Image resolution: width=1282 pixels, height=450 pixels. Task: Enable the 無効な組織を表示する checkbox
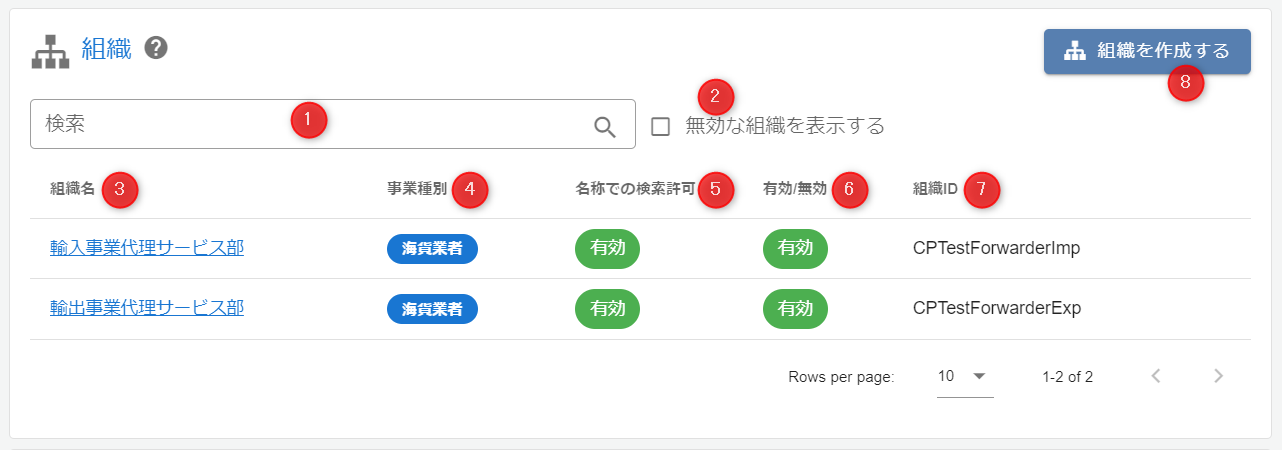(x=660, y=126)
